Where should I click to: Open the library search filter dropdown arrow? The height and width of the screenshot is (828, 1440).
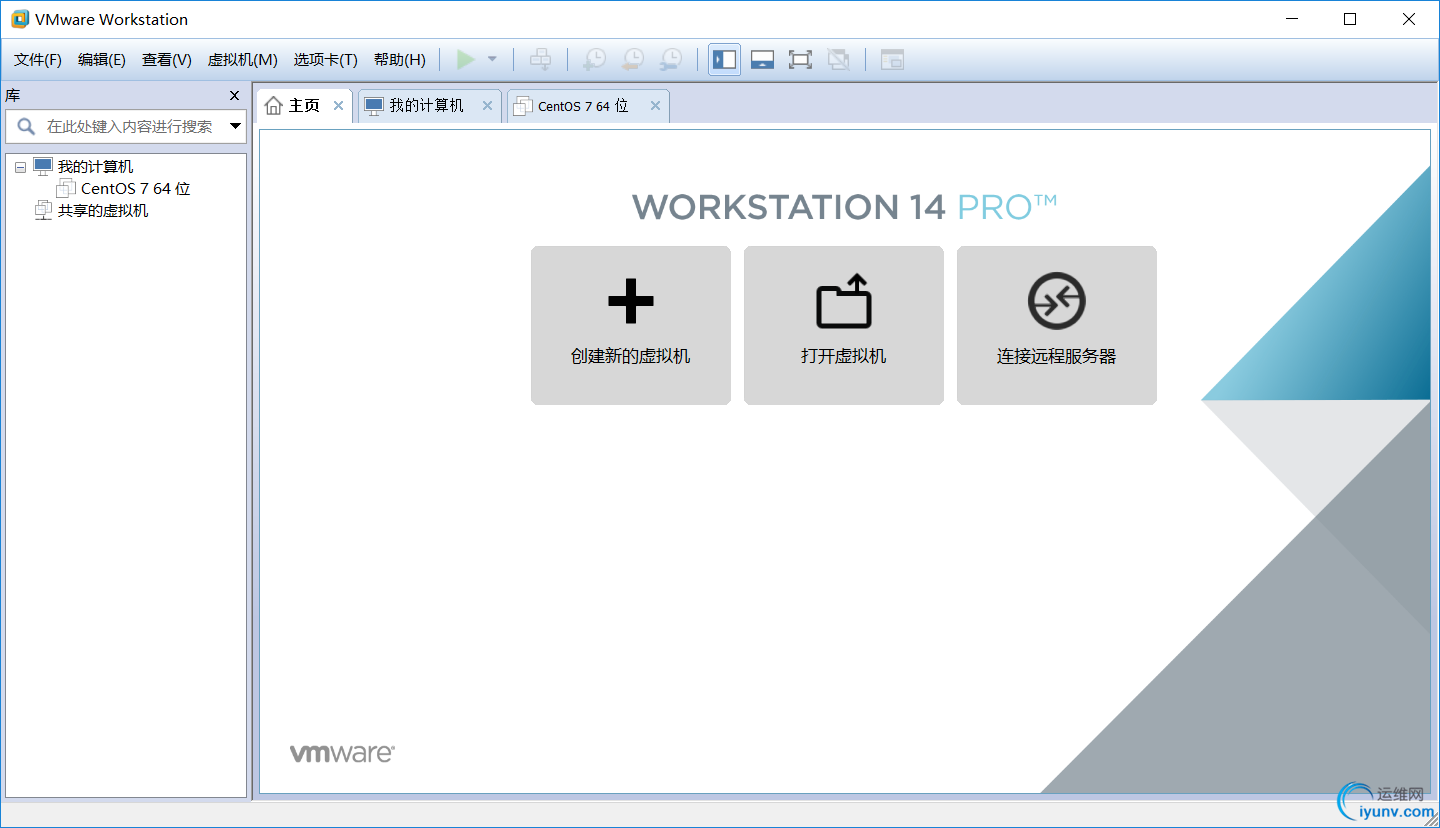(x=236, y=126)
